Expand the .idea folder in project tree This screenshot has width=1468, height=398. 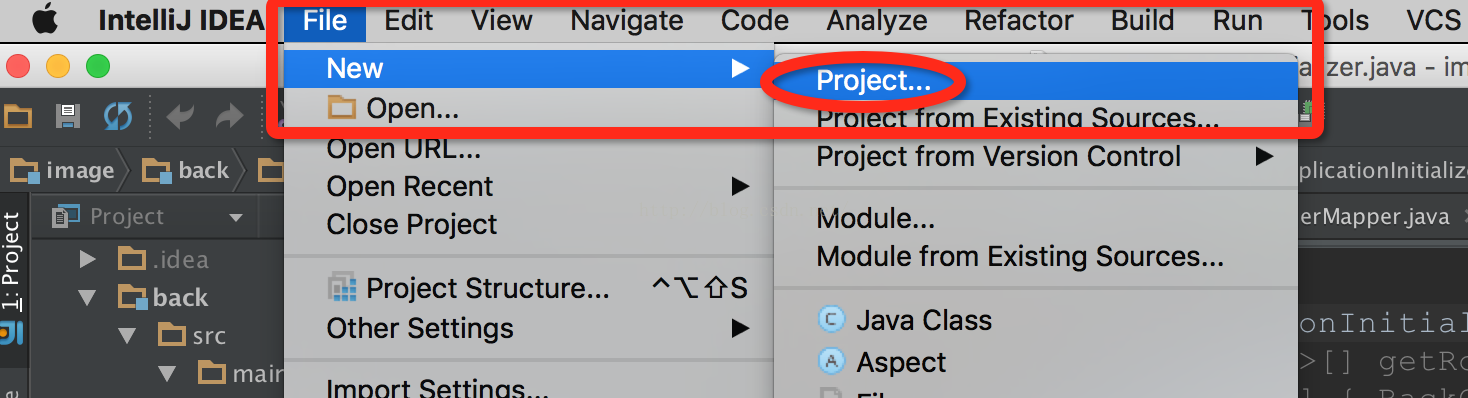87,260
